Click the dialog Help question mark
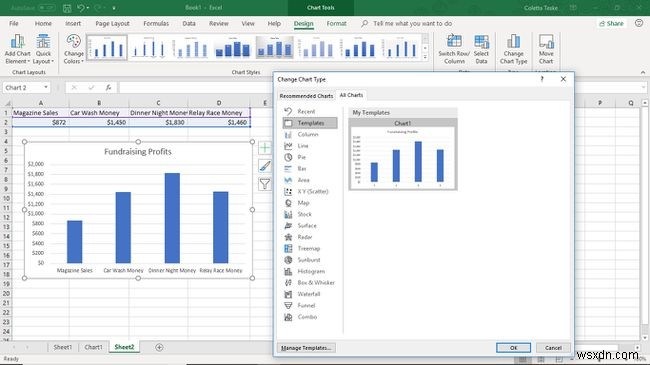Screen dimensions: 650x365 [x=542, y=79]
